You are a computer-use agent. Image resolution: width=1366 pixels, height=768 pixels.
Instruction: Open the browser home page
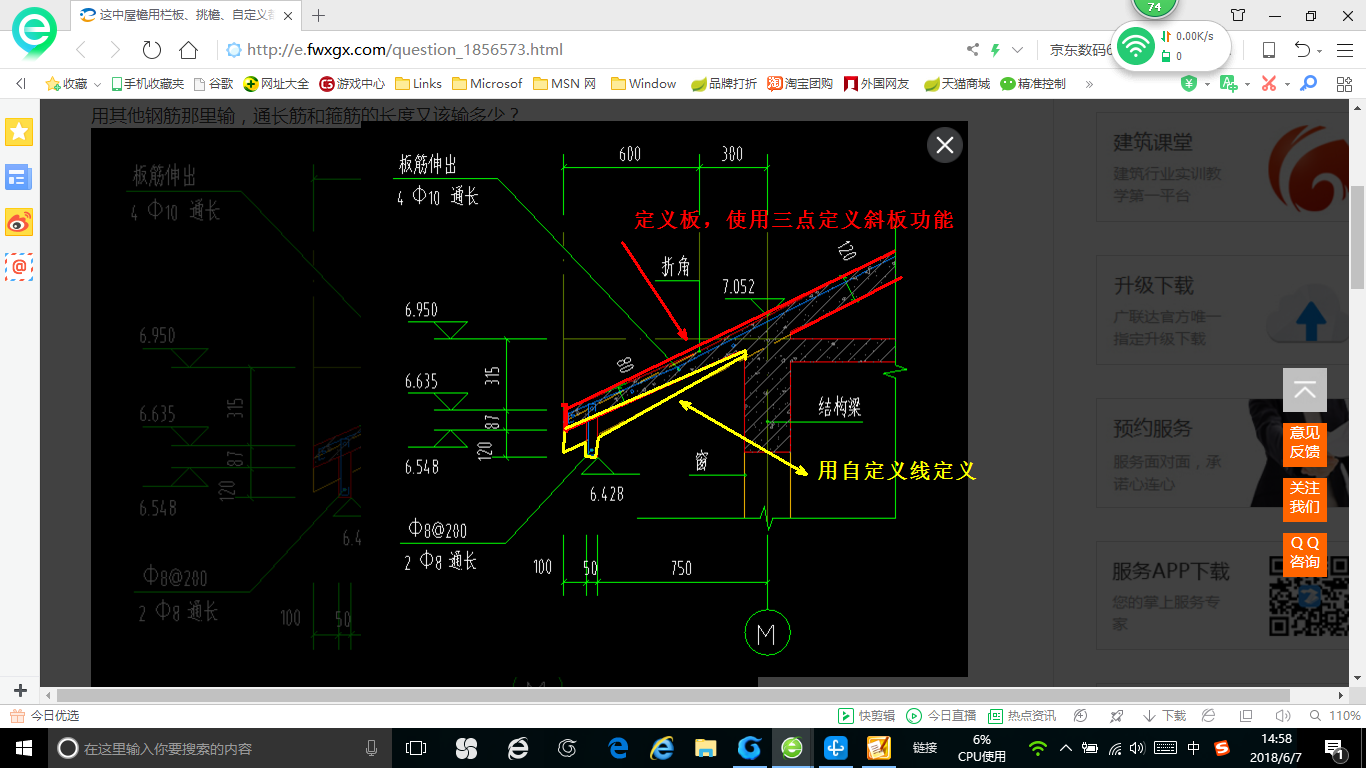pyautogui.click(x=188, y=50)
